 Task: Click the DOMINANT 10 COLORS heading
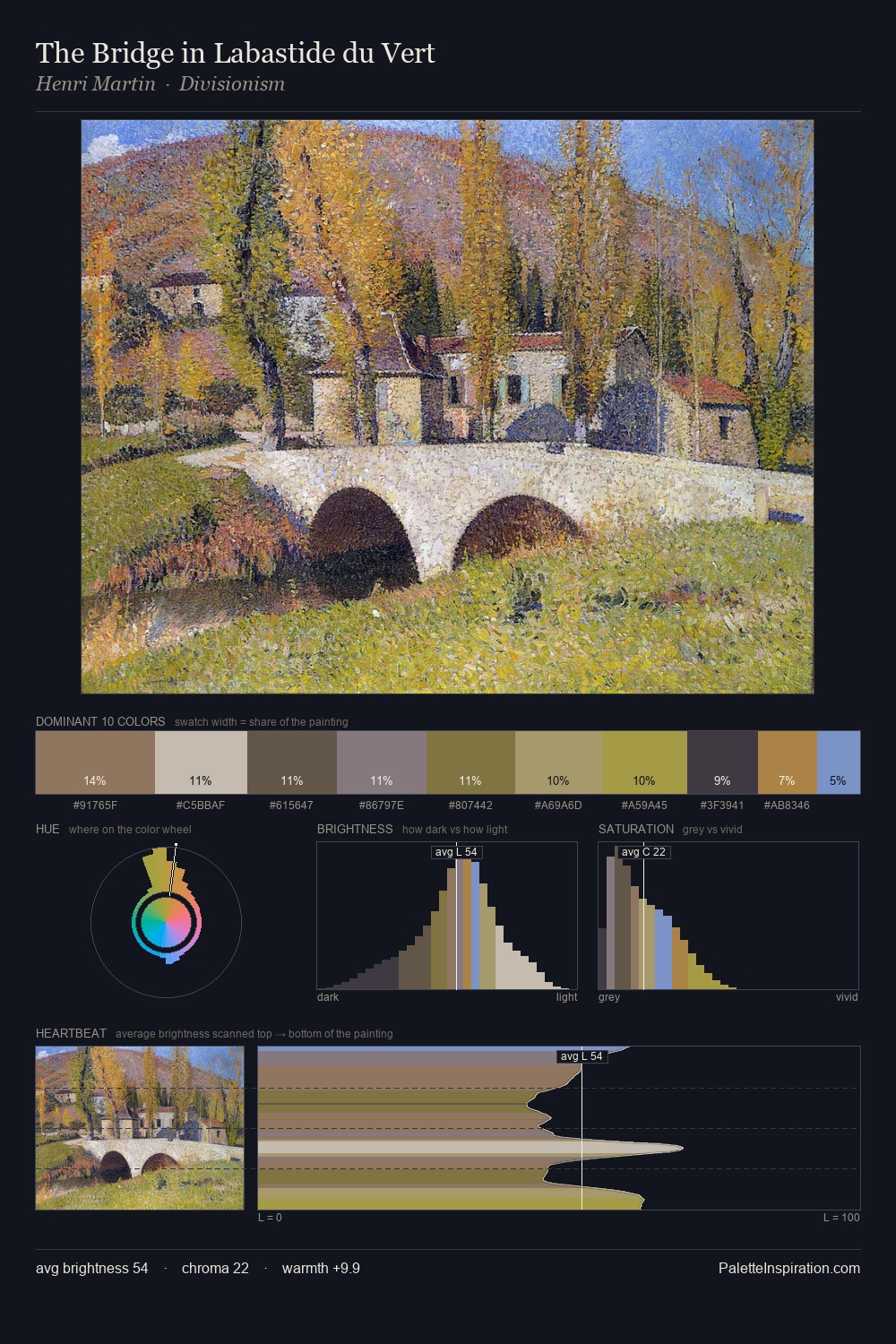tap(100, 721)
